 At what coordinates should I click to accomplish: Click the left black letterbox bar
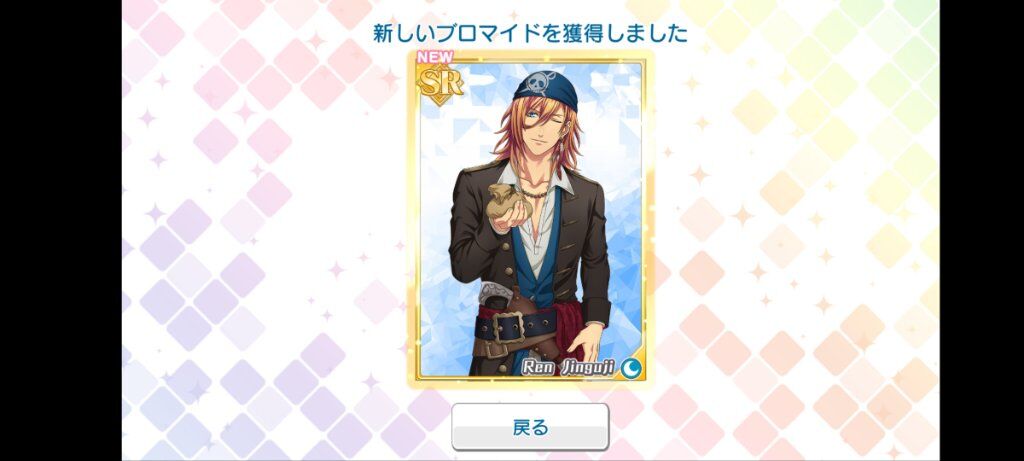tap(61, 230)
